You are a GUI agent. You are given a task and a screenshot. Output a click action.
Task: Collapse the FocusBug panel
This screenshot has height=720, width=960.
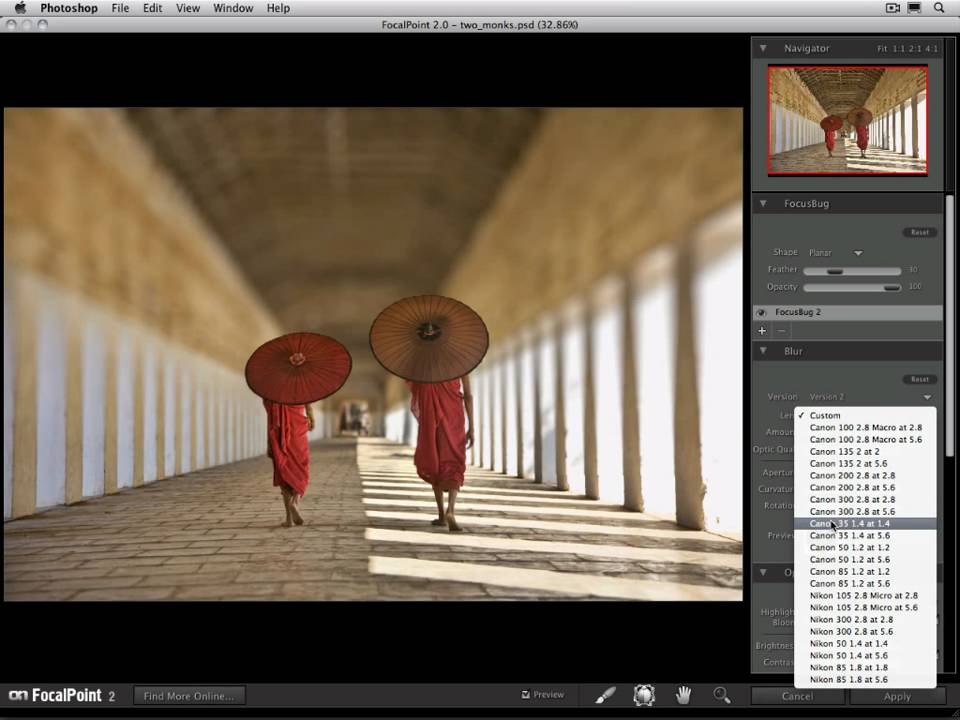(x=763, y=203)
